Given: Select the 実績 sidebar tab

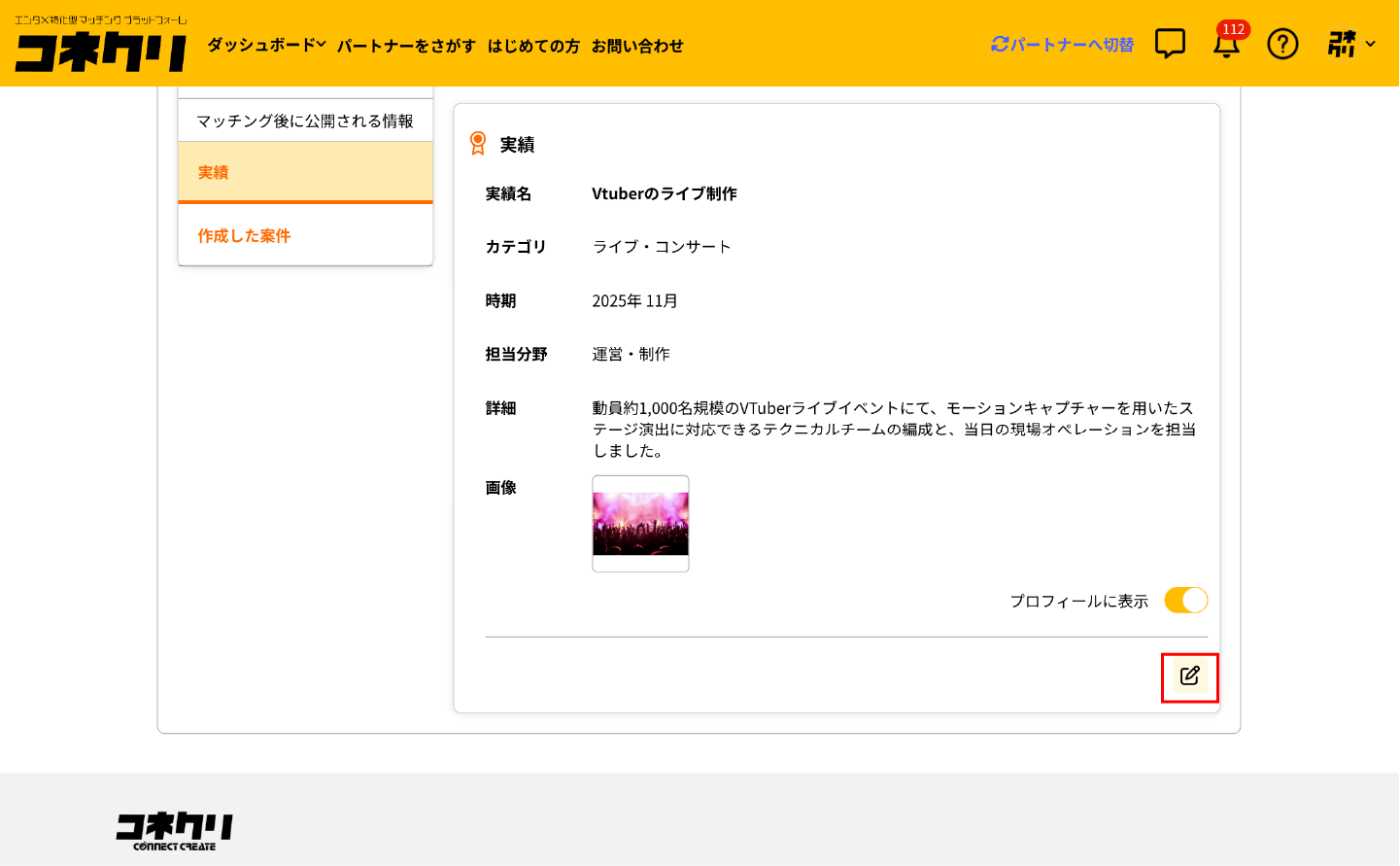Looking at the screenshot, I should [305, 172].
